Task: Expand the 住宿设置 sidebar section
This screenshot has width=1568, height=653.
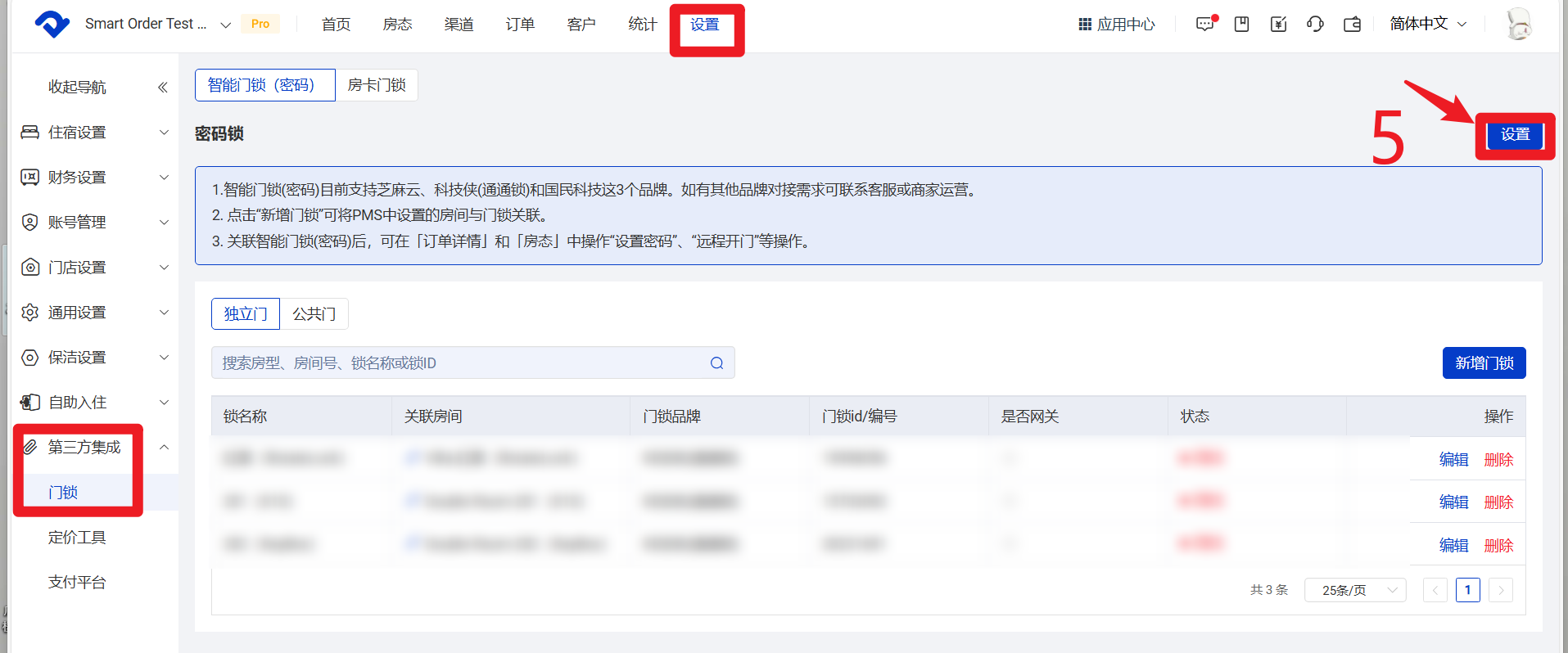Action: 94,132
